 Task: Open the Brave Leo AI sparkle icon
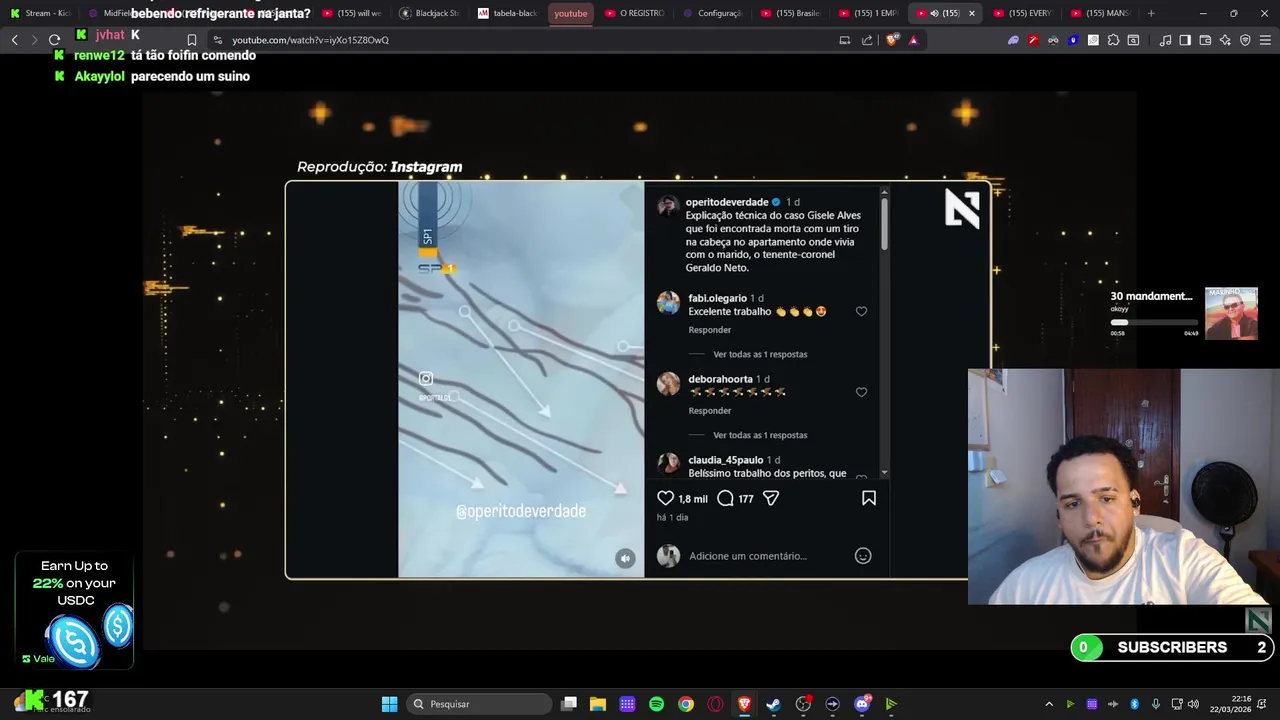(x=1225, y=40)
